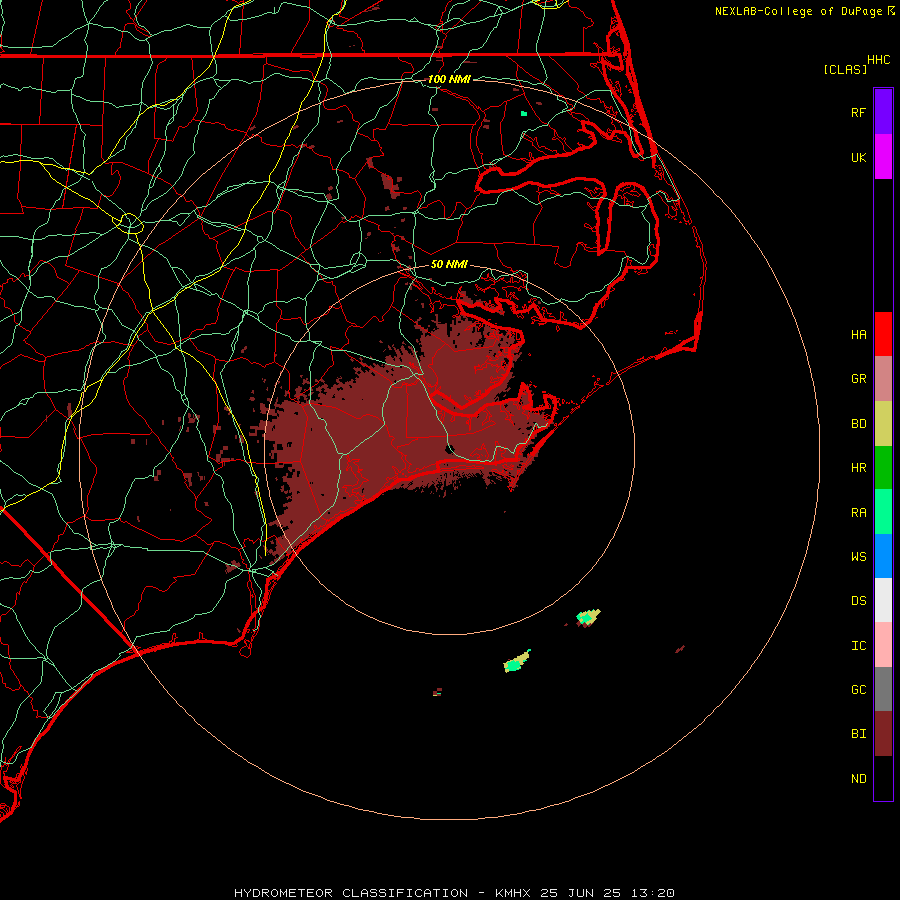The width and height of the screenshot is (900, 900).
Task: Click the WS legend label
Action: (858, 557)
